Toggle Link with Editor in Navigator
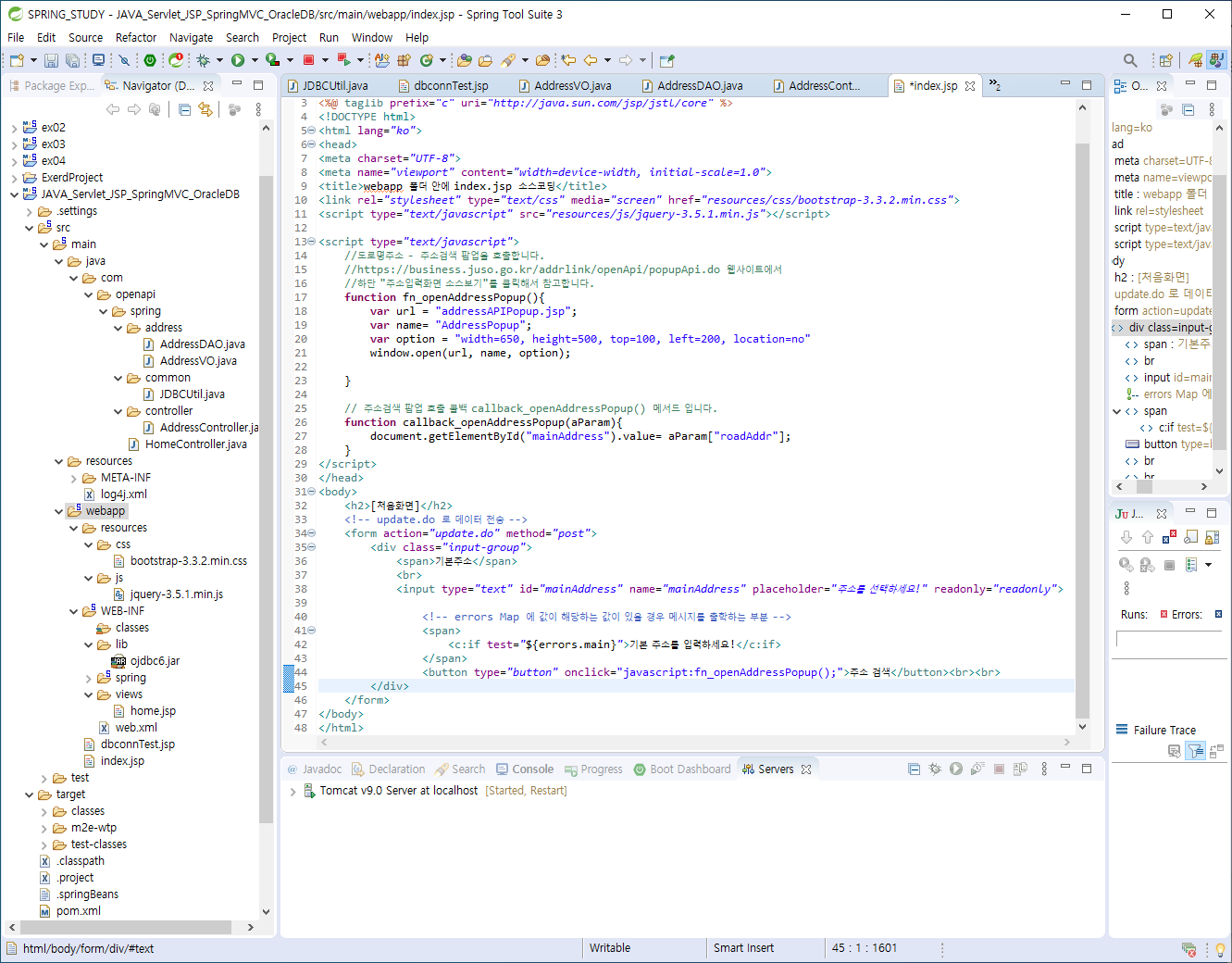1232x963 pixels. pos(205,109)
